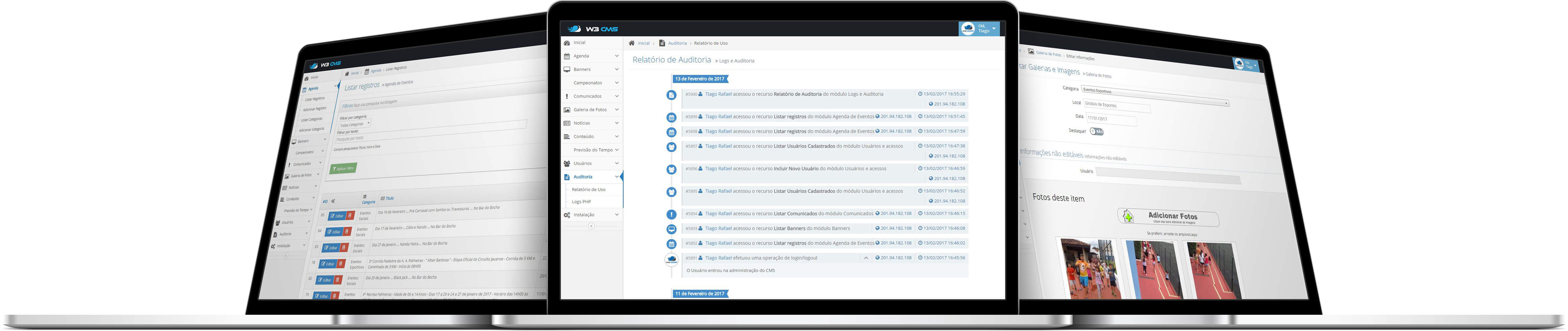Click timeline exclamation icon for entry #5894
1568x331 pixels.
click(x=671, y=214)
